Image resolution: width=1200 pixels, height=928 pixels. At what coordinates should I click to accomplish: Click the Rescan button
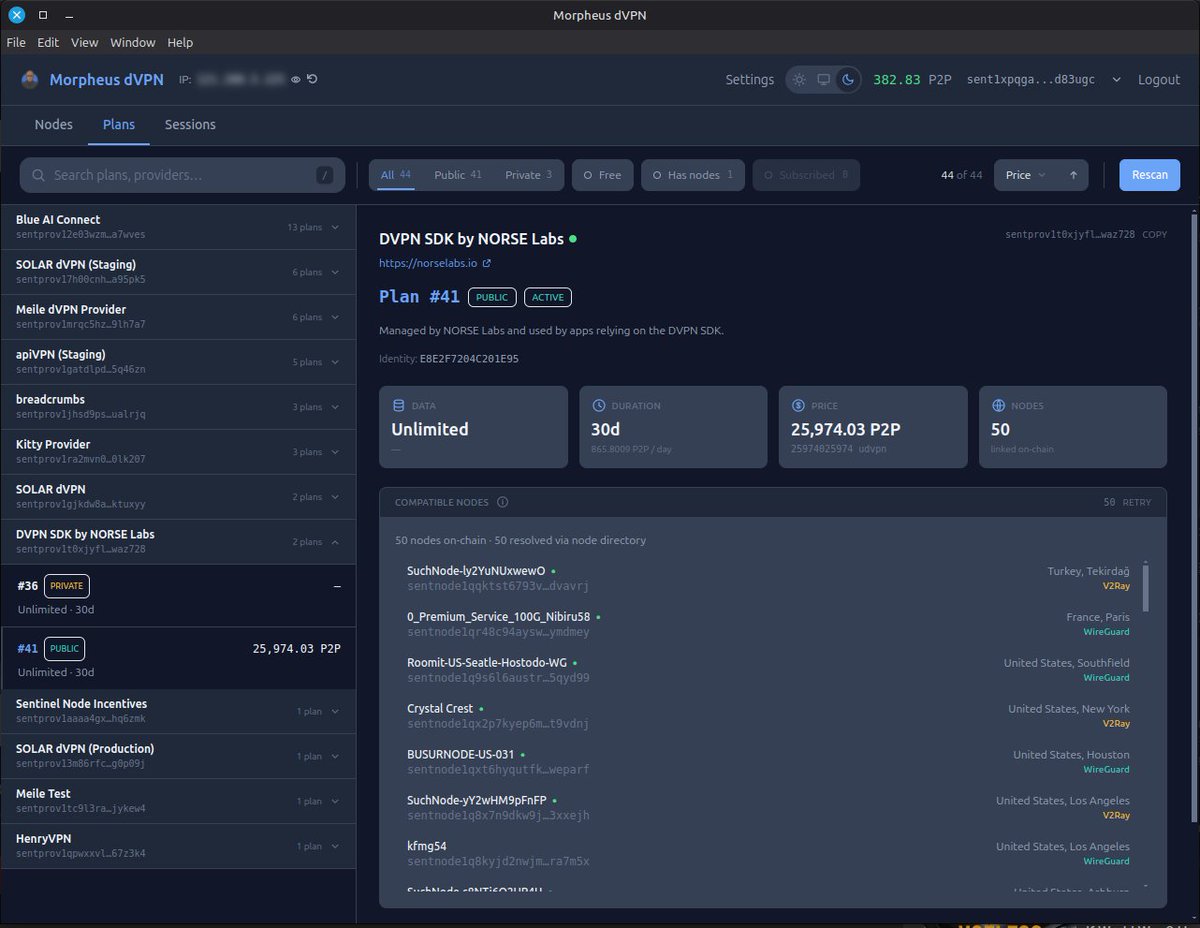(x=1150, y=175)
